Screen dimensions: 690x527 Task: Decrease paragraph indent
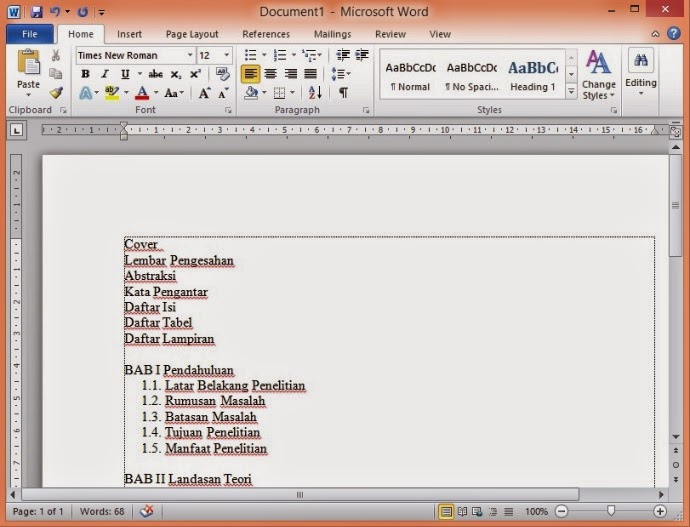[343, 55]
